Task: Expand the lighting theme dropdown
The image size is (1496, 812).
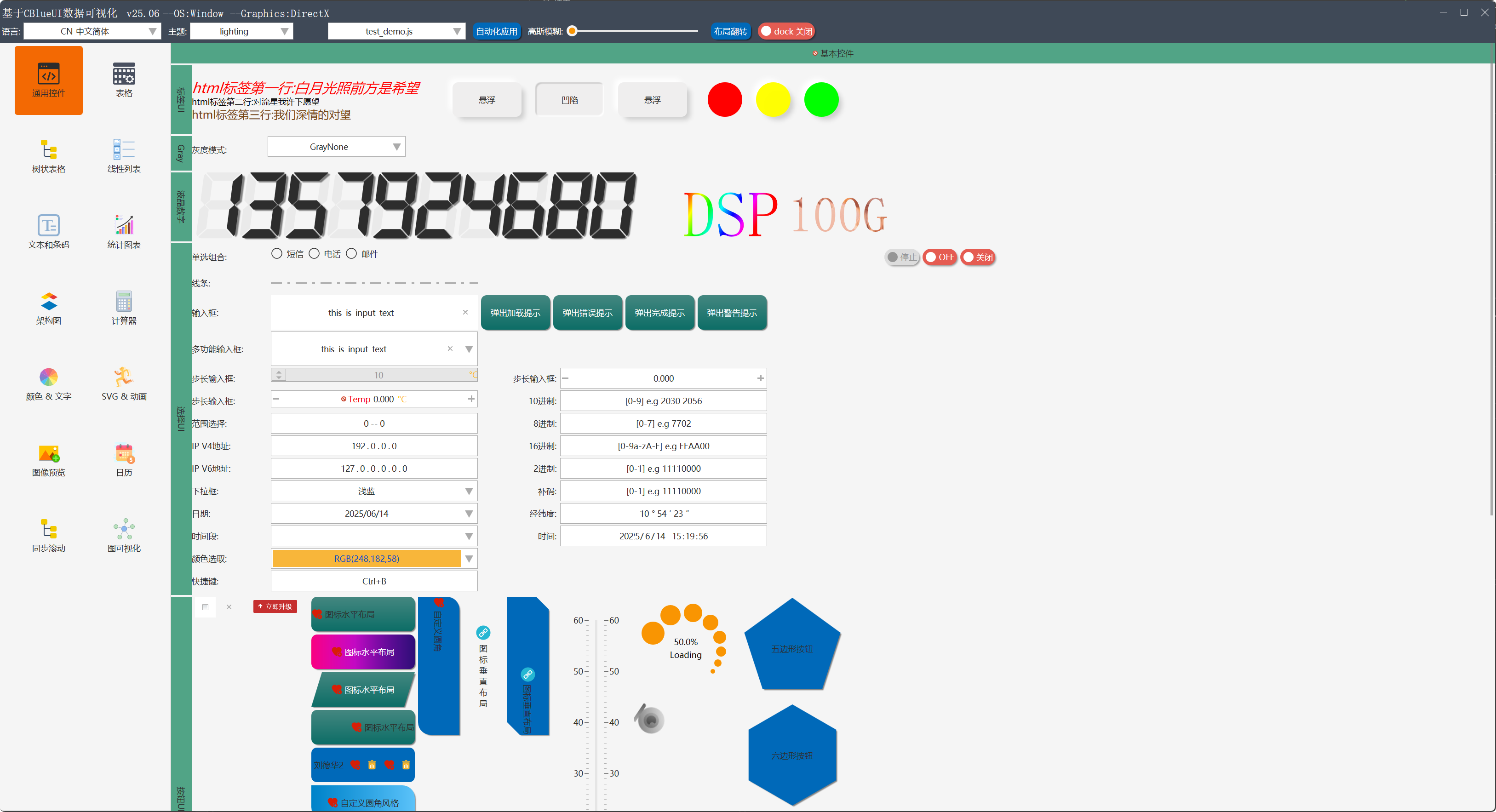Action: 241,31
